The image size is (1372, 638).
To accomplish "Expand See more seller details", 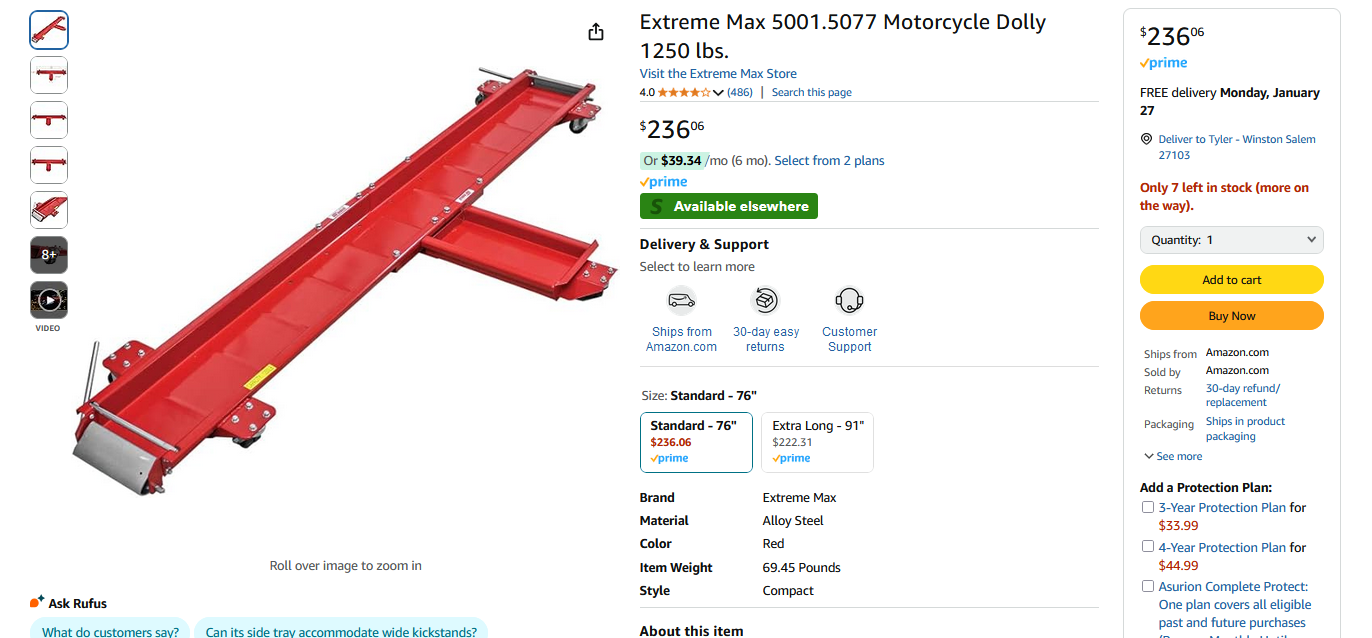I will (x=1173, y=456).
